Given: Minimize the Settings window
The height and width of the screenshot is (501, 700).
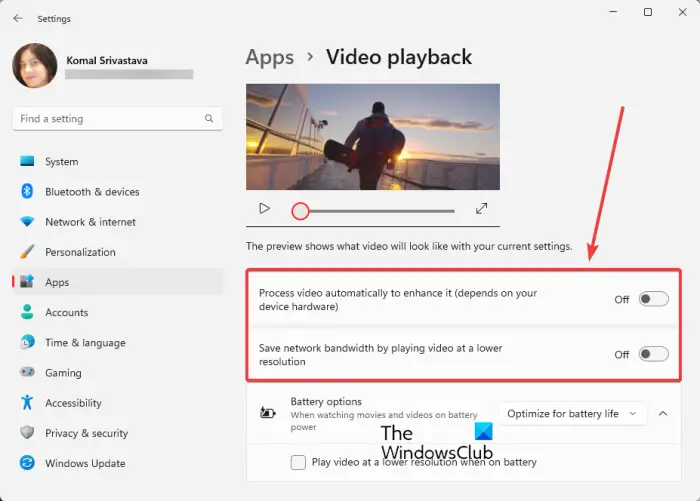Looking at the screenshot, I should [x=613, y=12].
